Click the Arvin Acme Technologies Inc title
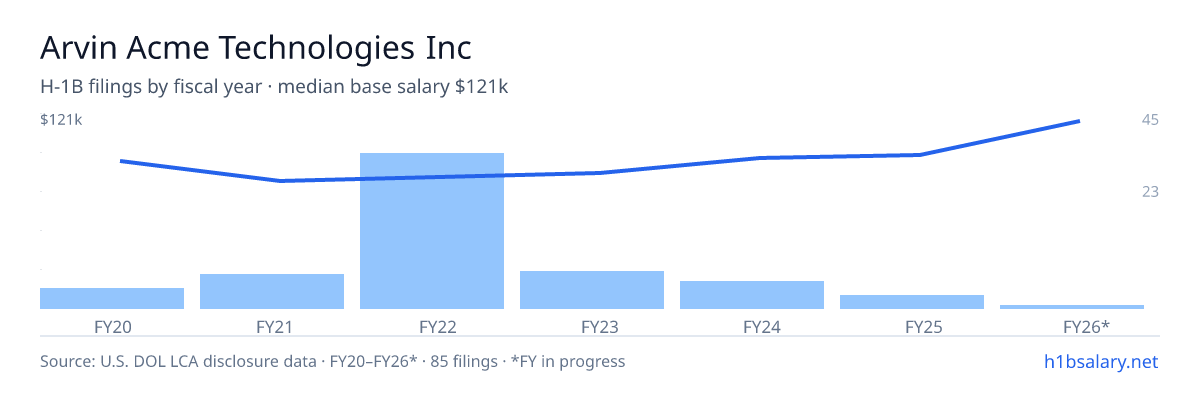1200x400 pixels. pyautogui.click(x=255, y=48)
